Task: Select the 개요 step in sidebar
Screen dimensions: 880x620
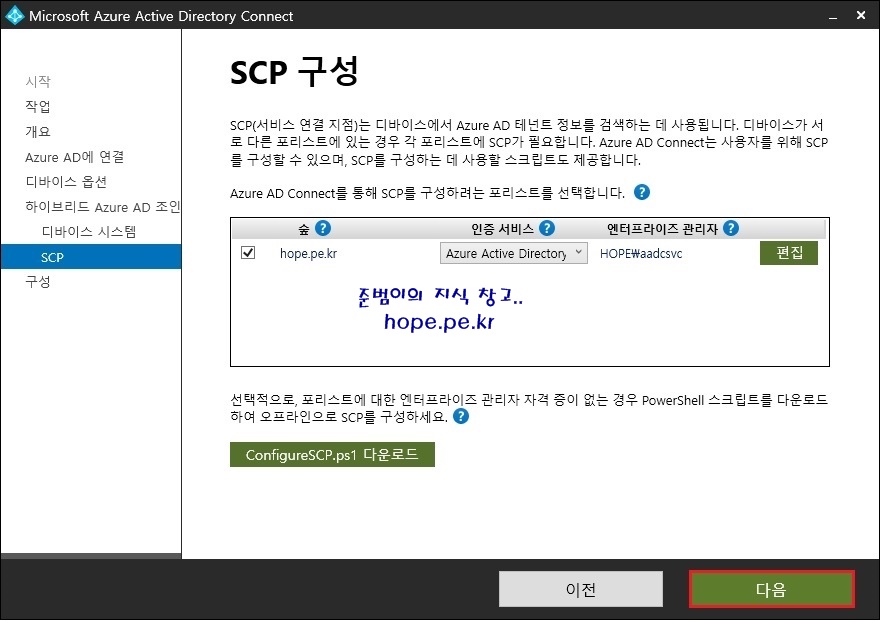Action: [38, 131]
